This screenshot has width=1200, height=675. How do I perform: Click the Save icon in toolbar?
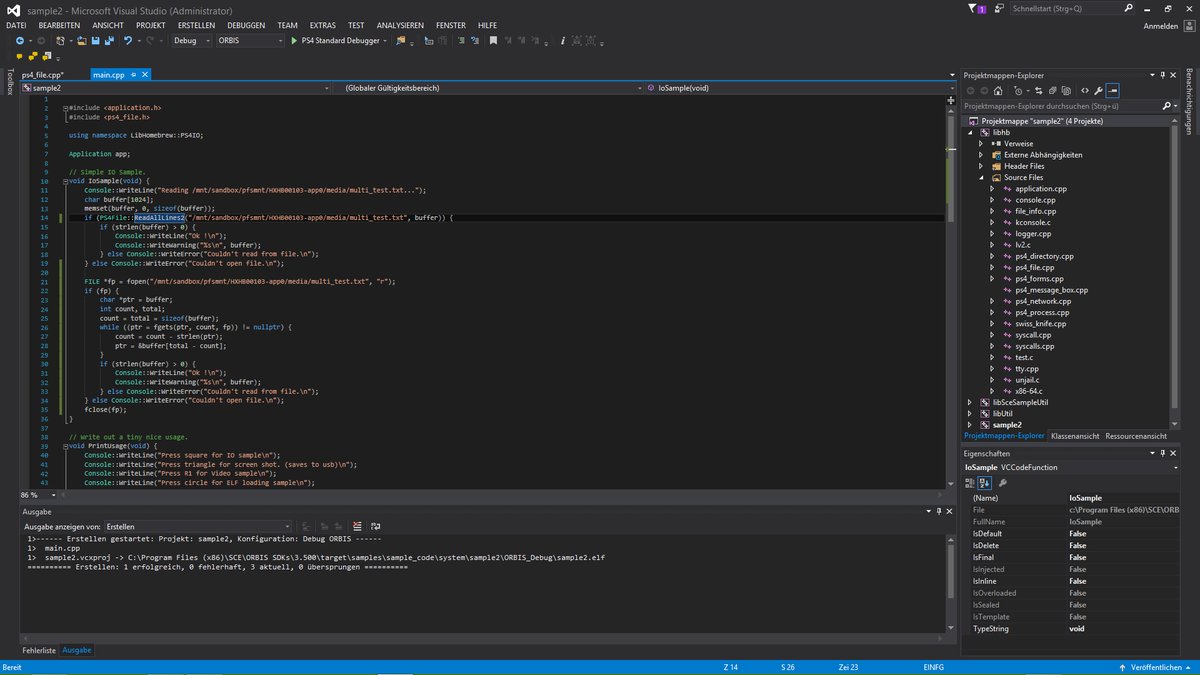coord(95,41)
